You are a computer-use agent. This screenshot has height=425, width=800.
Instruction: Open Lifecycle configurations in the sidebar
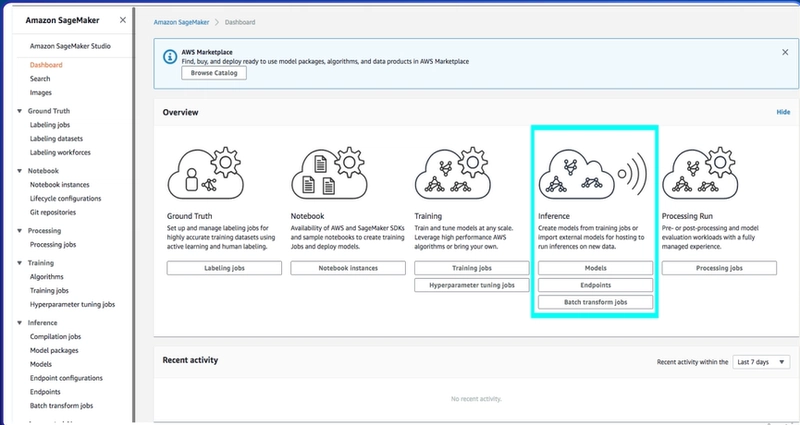(65, 198)
